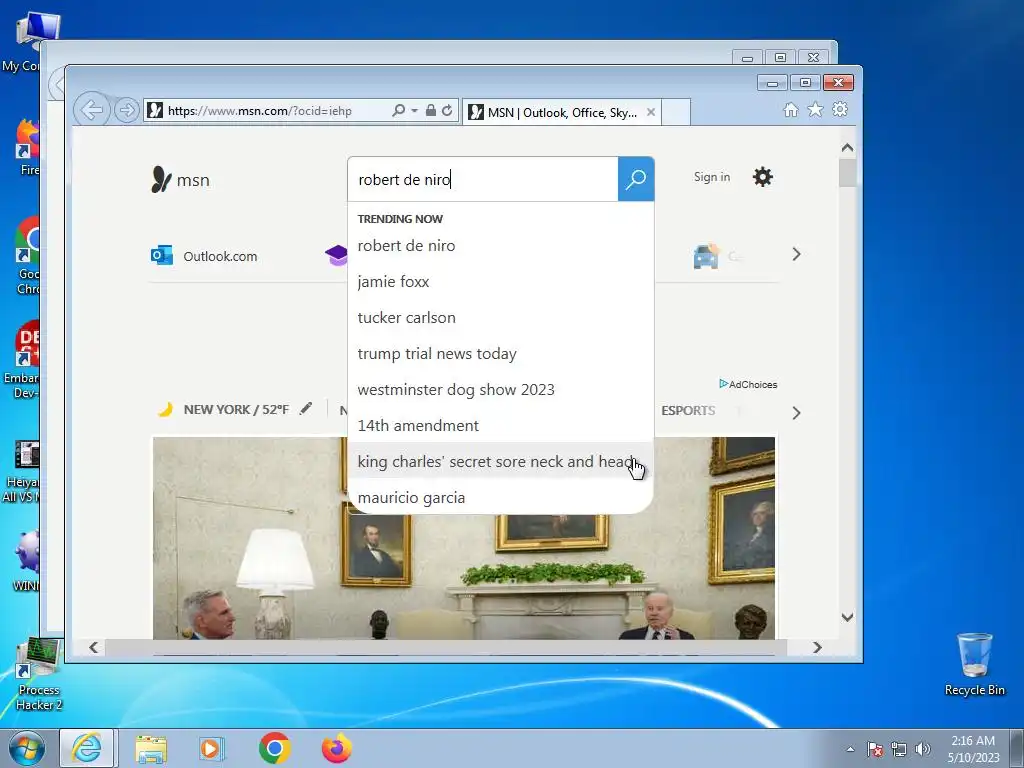Click the horizontal scrollbar left arrow
Viewport: 1024px width, 768px height.
click(x=93, y=647)
